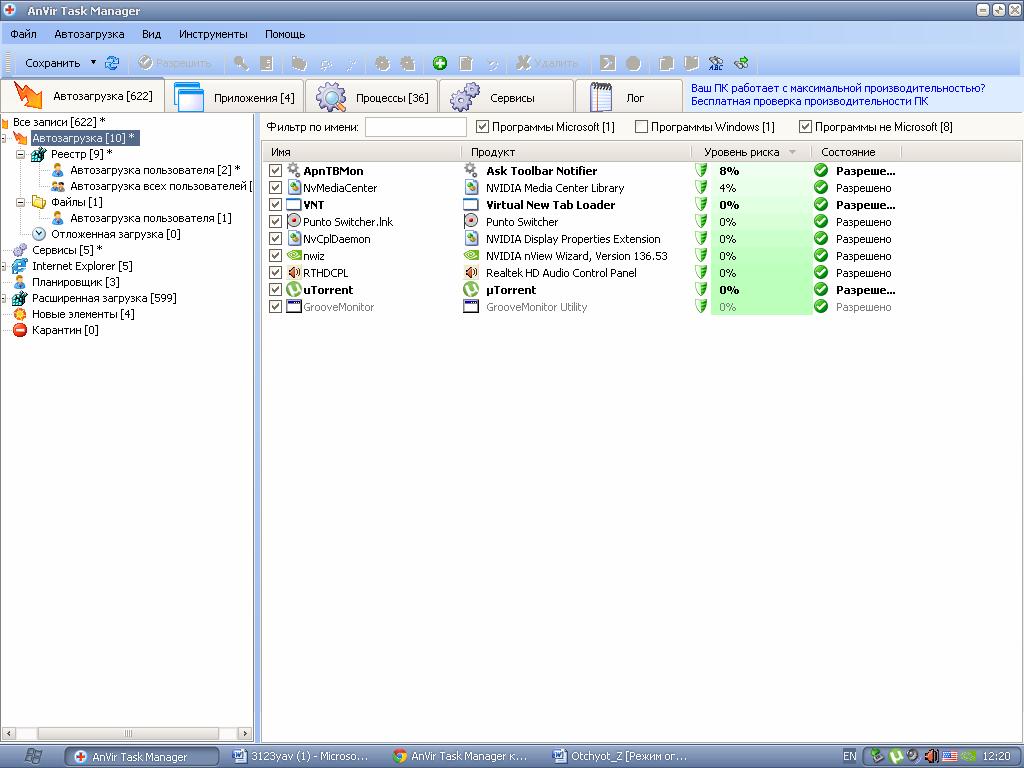Click the green double-arrow icon at toolbar end
The width and height of the screenshot is (1024, 768).
742,63
